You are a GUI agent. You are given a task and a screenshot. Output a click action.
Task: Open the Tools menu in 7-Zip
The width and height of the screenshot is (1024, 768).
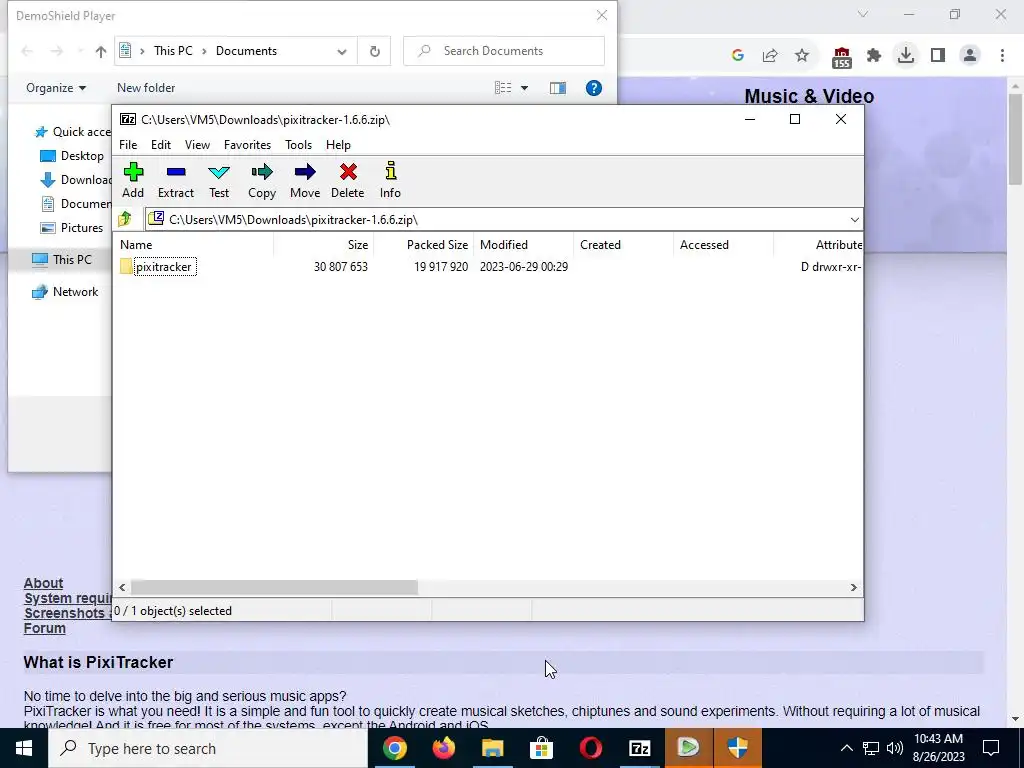click(298, 145)
